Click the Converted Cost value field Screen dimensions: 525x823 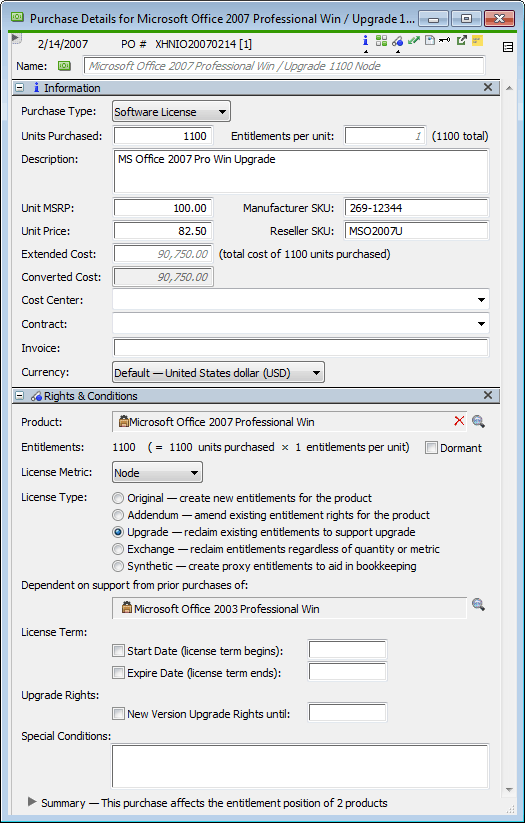coord(163,277)
